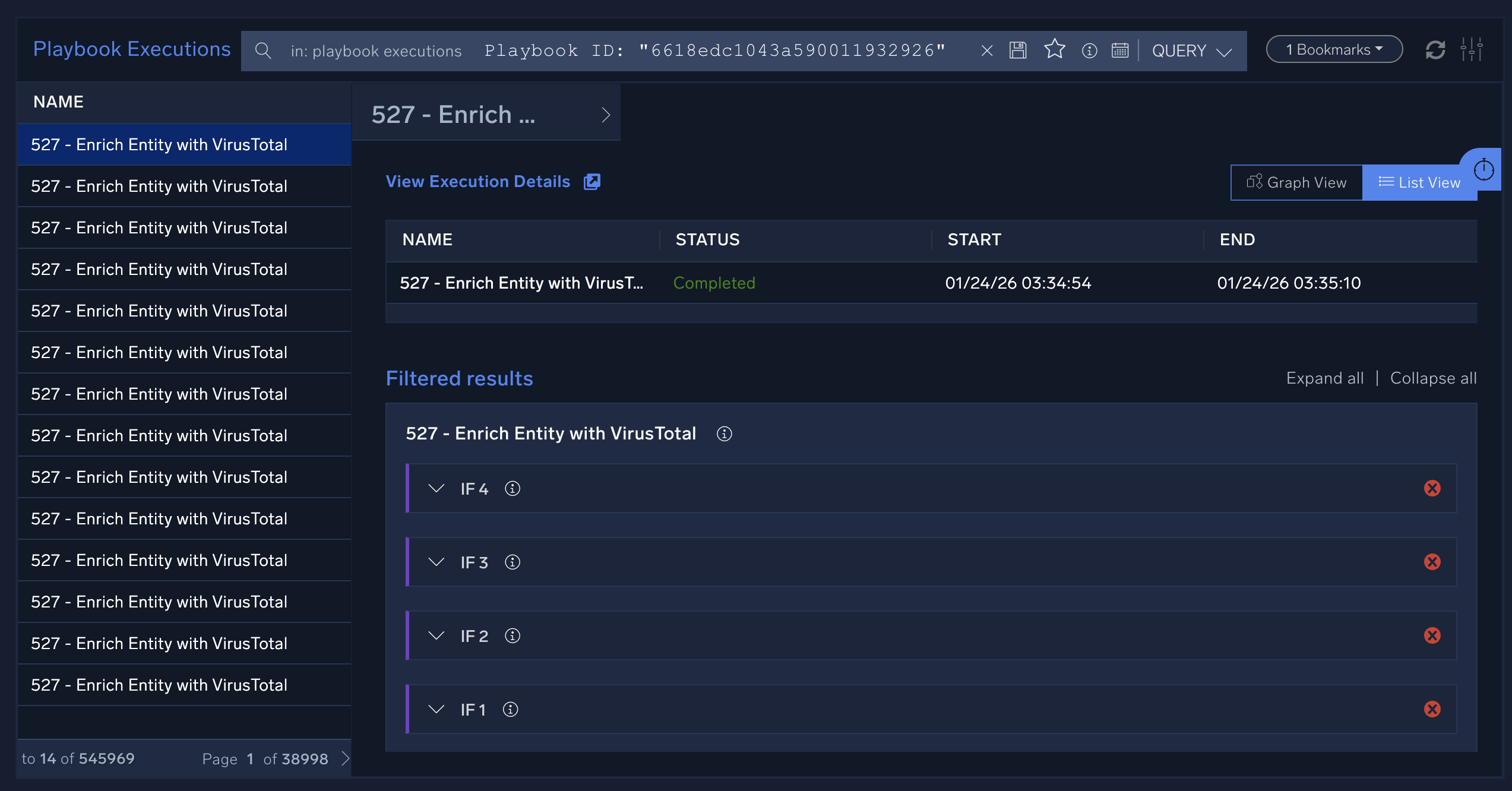1512x791 pixels.
Task: Click the save query floppy disk icon
Action: tap(1018, 50)
